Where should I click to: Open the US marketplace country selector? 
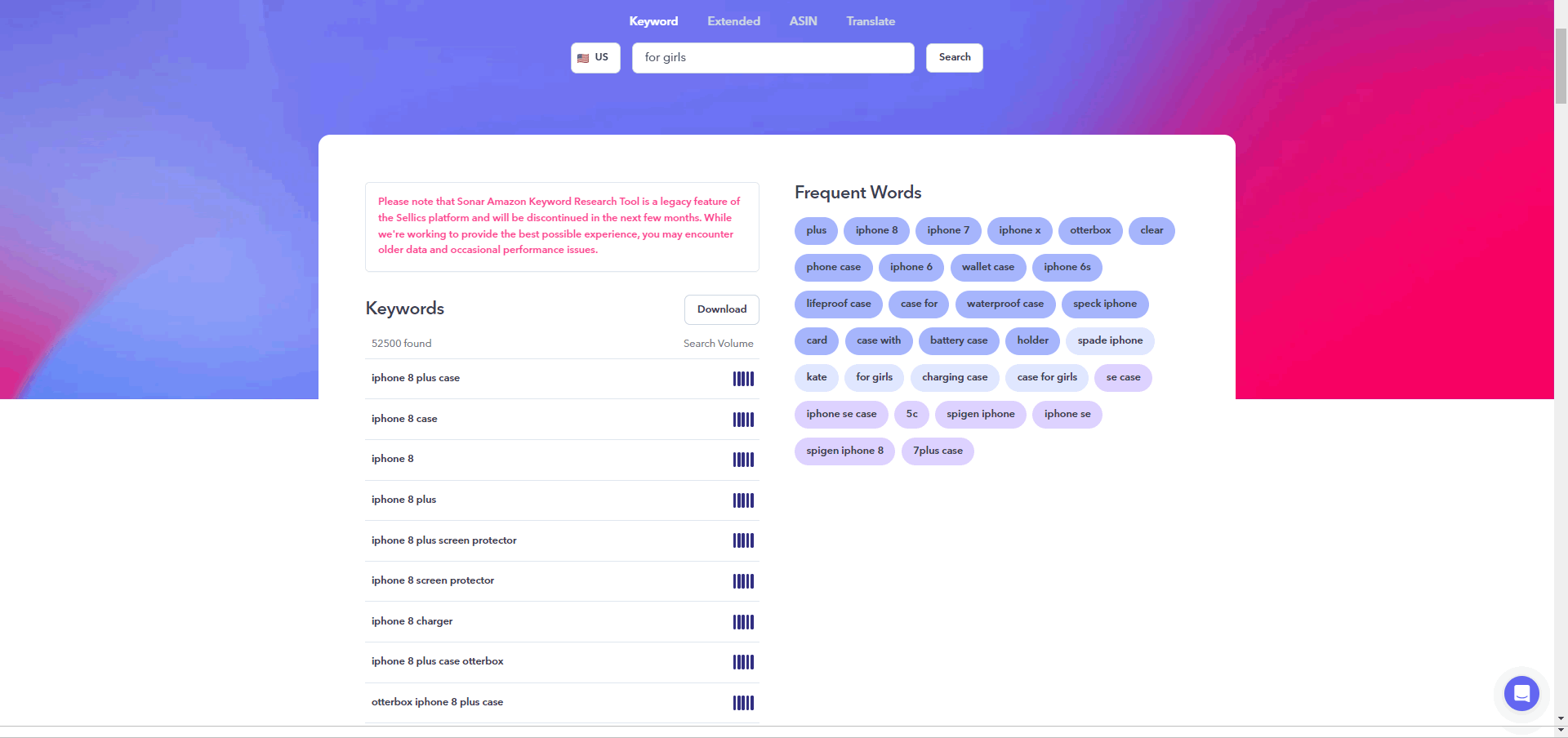click(595, 58)
